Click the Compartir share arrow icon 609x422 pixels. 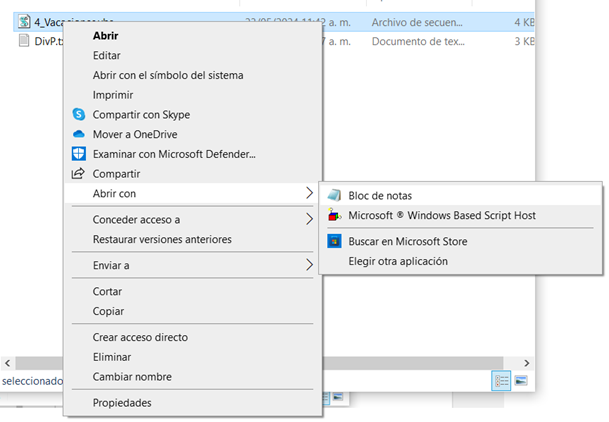(79, 174)
